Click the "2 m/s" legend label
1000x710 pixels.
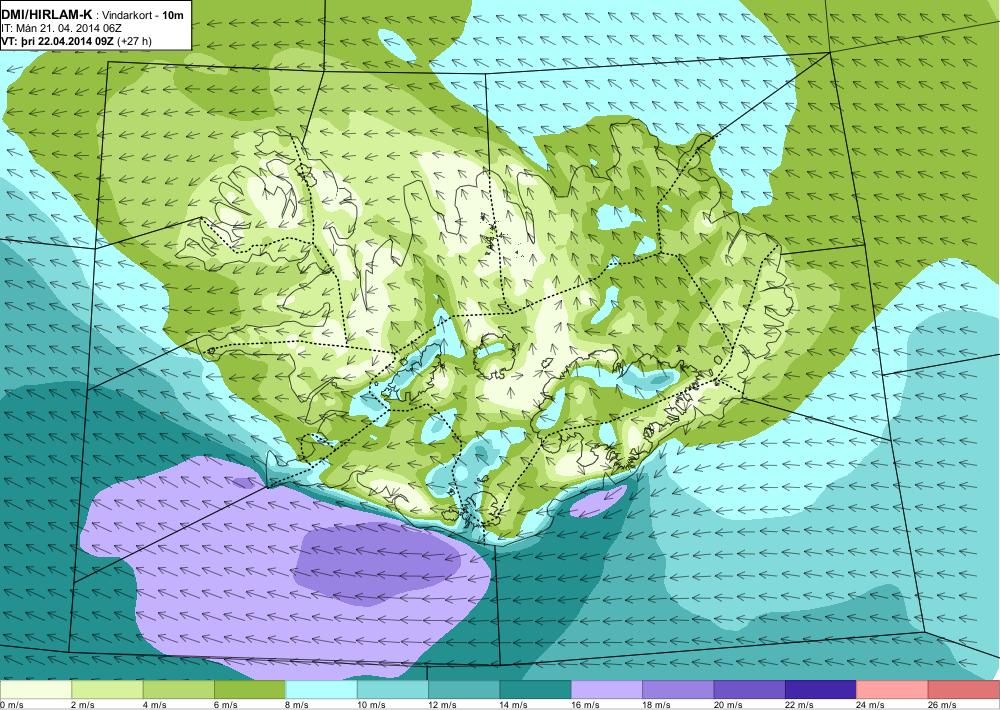tap(84, 705)
